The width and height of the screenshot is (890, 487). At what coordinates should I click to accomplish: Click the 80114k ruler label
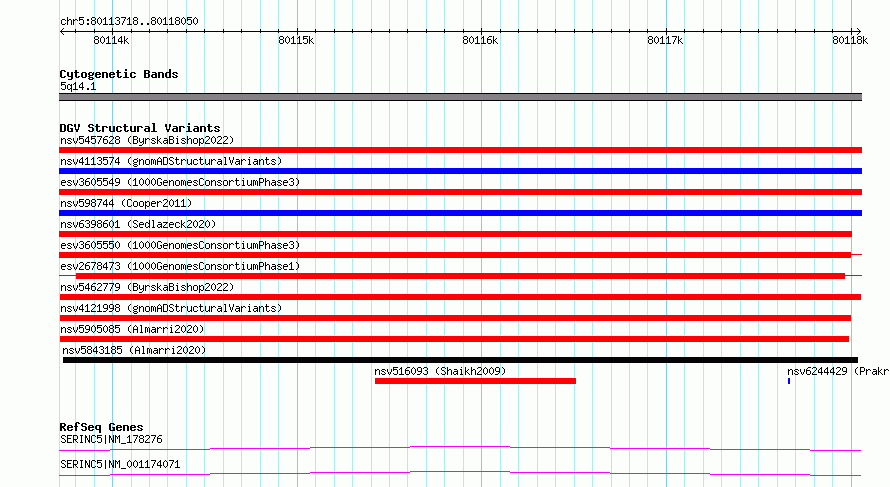coord(111,40)
